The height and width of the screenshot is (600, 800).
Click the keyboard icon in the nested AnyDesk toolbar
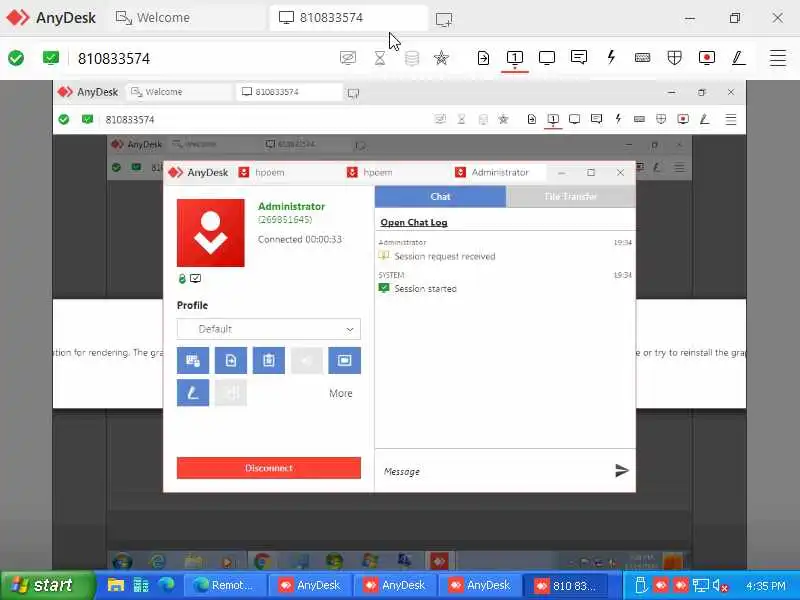(x=639, y=119)
